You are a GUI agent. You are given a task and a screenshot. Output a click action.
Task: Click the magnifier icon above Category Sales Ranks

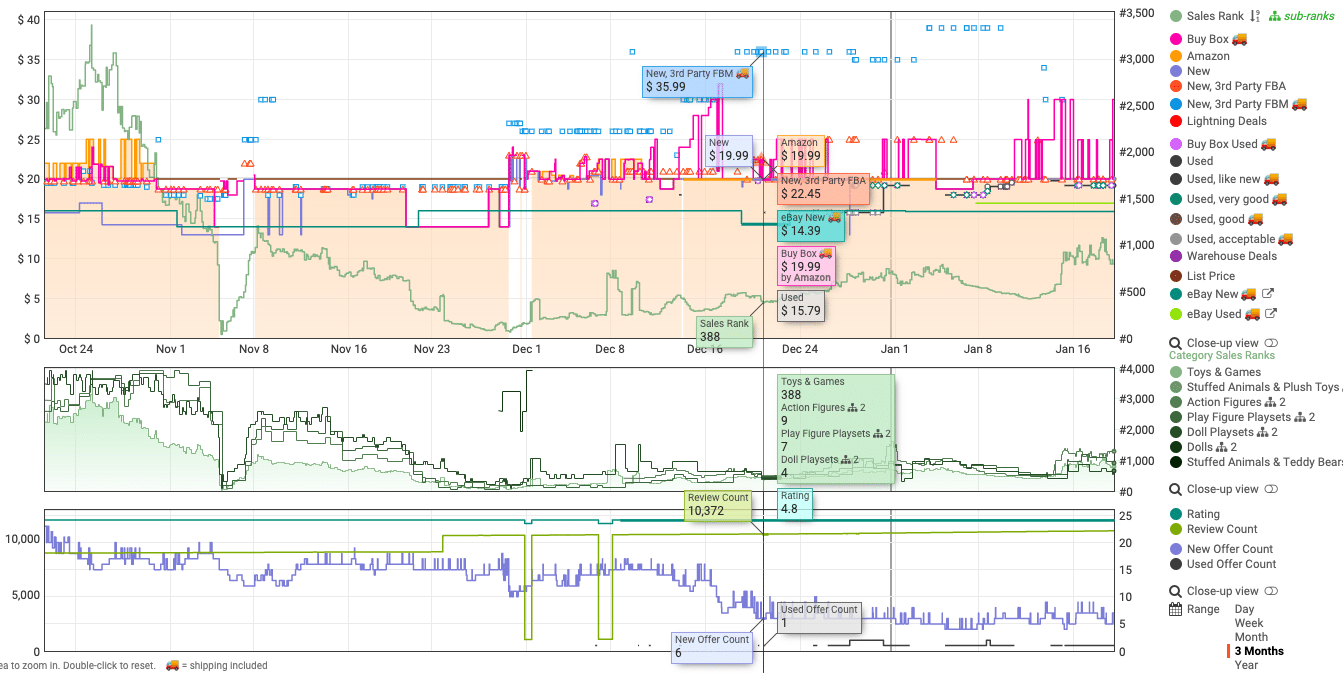point(1176,343)
